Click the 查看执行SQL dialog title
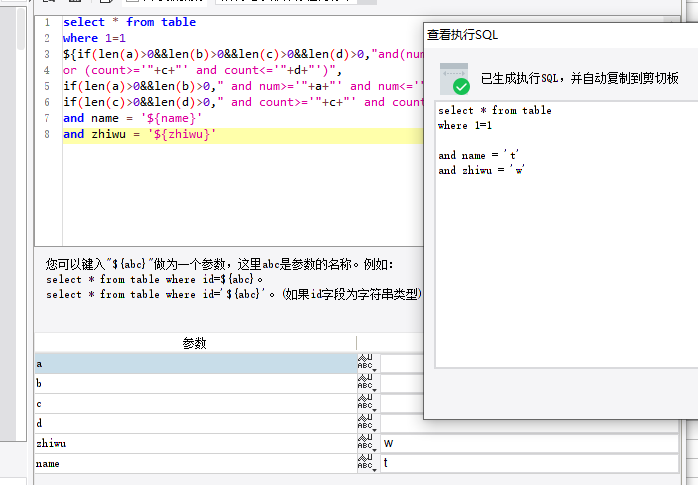 pos(462,35)
